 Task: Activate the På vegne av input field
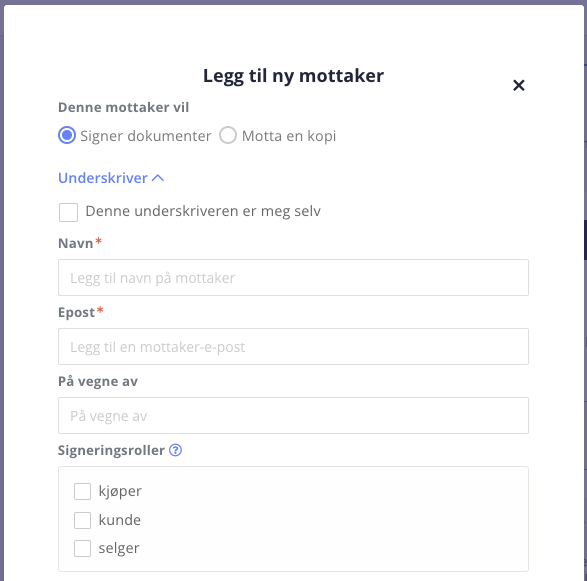pyautogui.click(x=294, y=416)
